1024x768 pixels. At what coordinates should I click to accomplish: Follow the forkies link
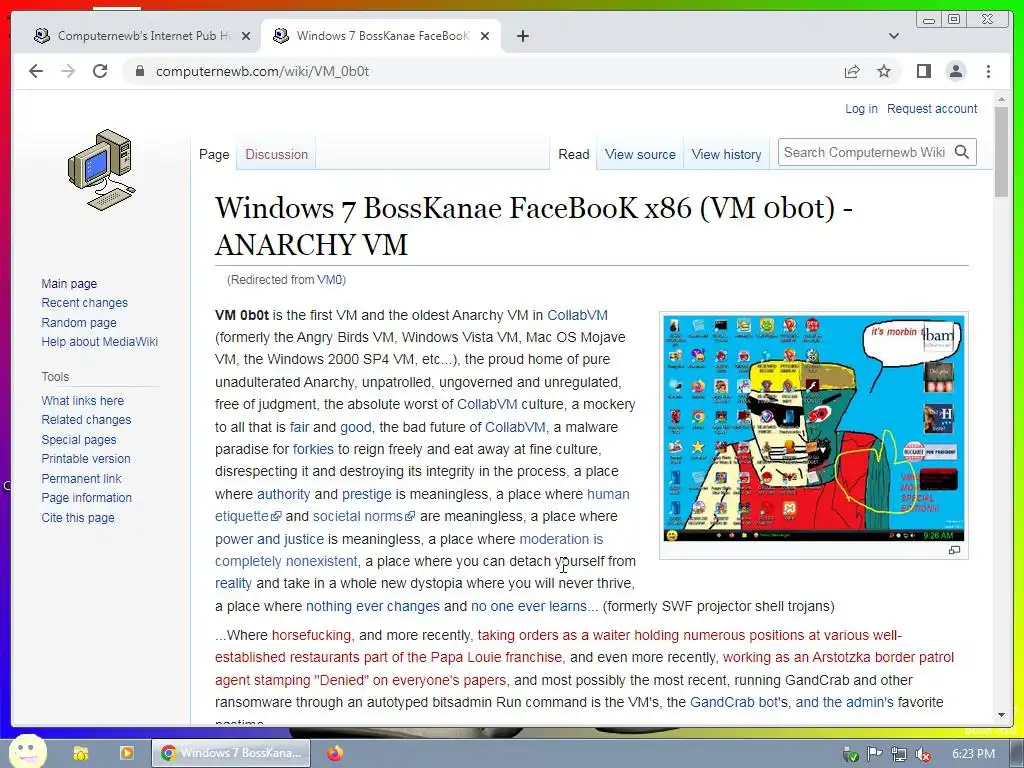pyautogui.click(x=313, y=449)
